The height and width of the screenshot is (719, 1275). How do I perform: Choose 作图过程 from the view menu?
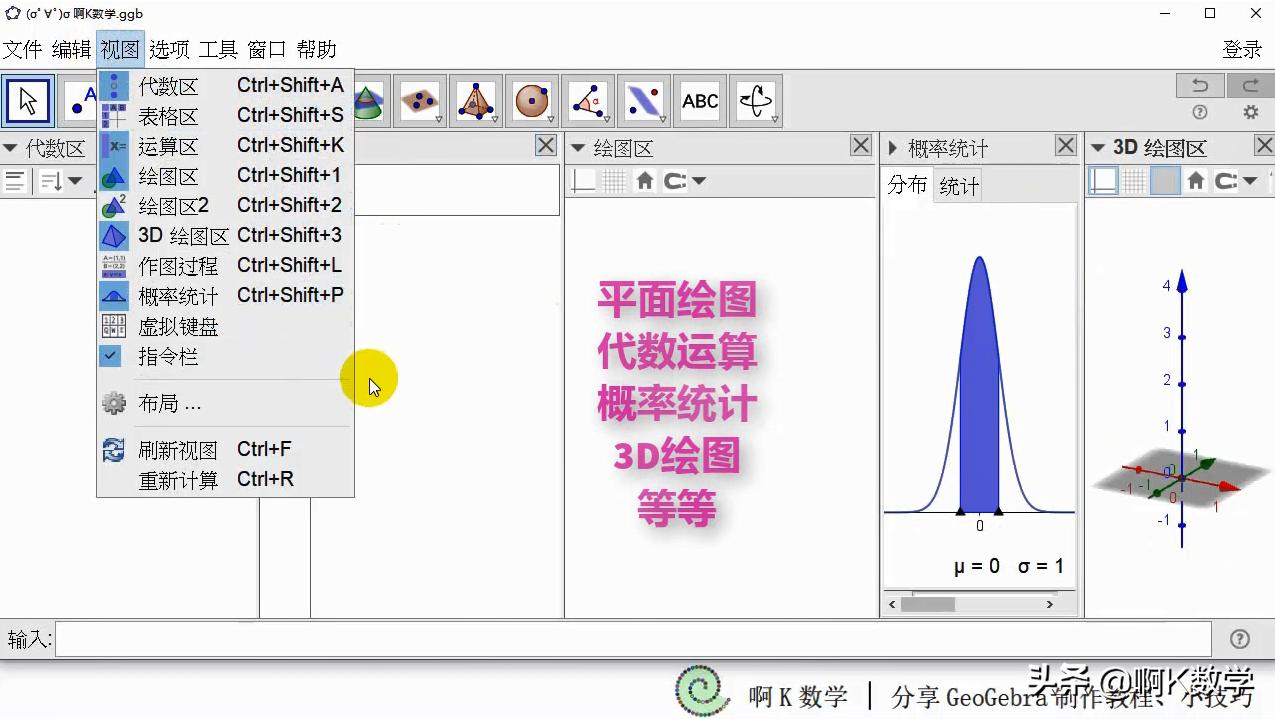click(x=225, y=266)
